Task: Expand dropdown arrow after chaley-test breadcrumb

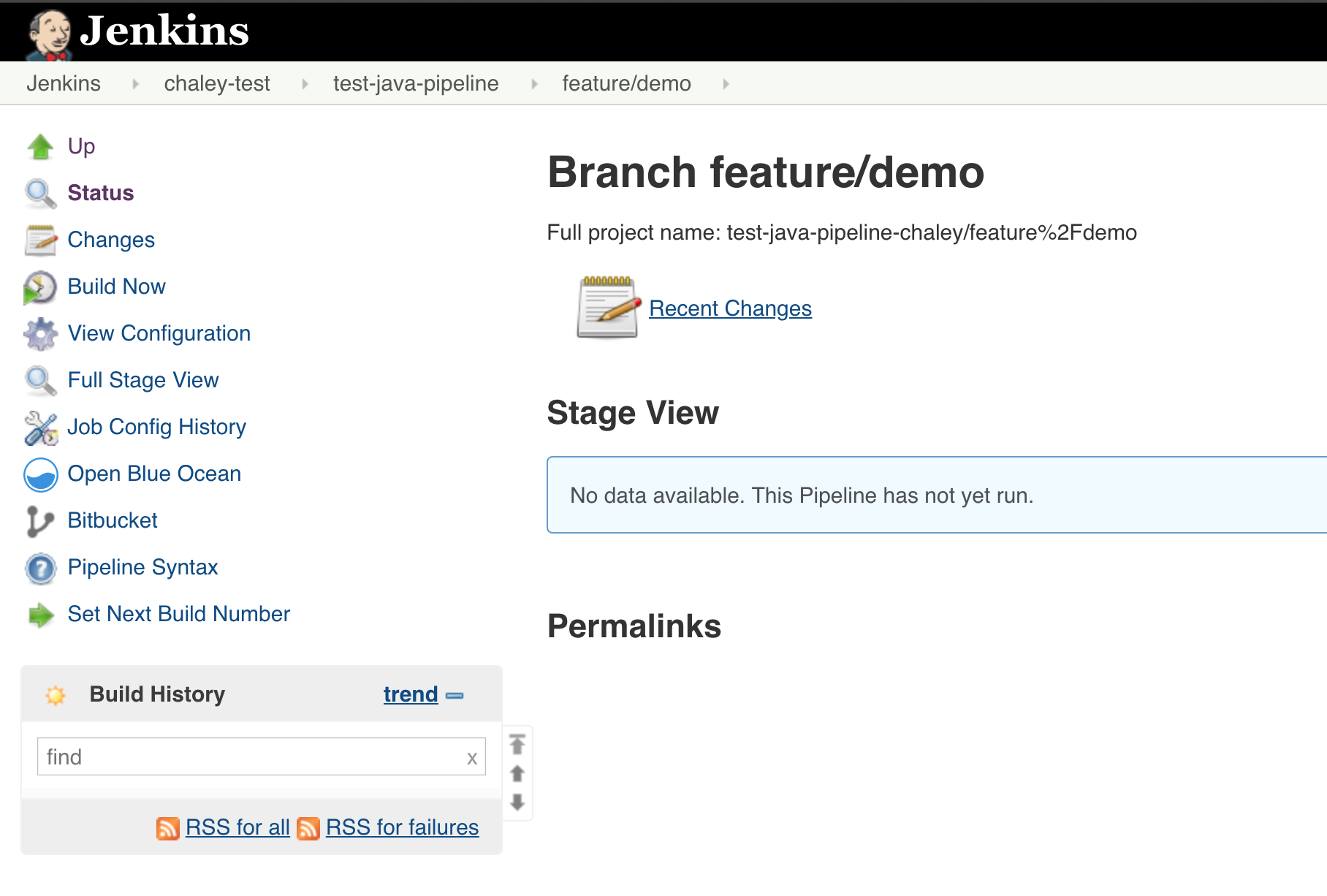Action: 305,84
